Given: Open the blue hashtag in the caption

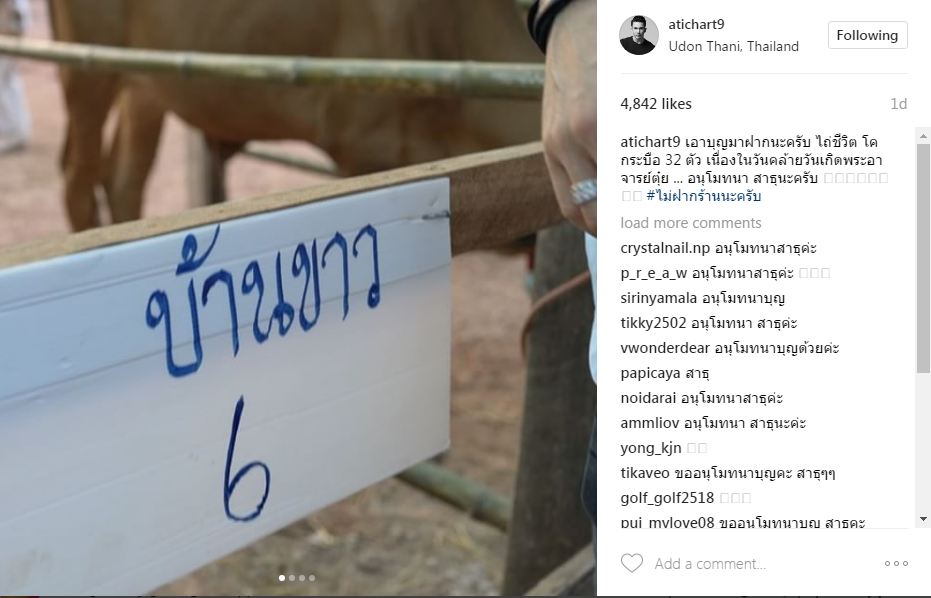Looking at the screenshot, I should coord(704,196).
